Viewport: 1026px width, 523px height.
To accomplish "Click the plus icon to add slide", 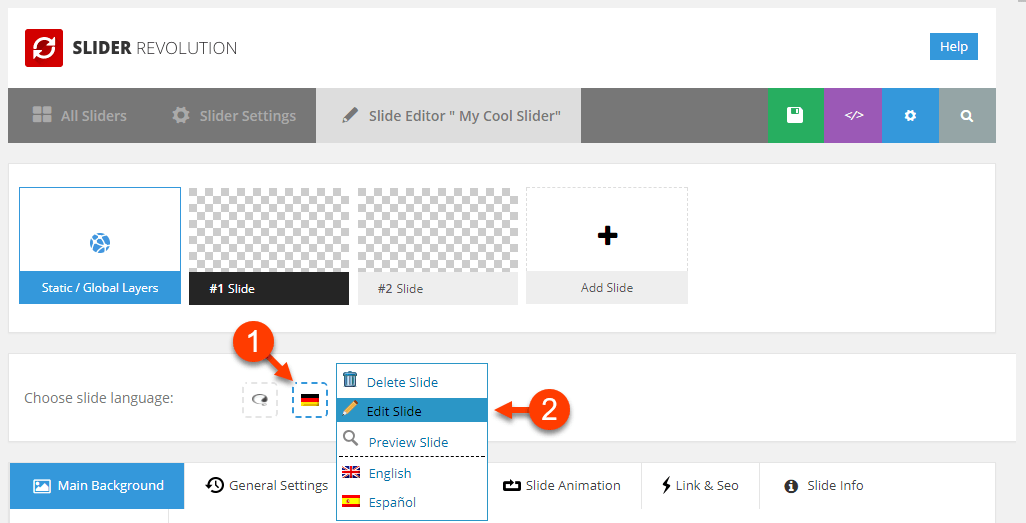I will click(607, 235).
